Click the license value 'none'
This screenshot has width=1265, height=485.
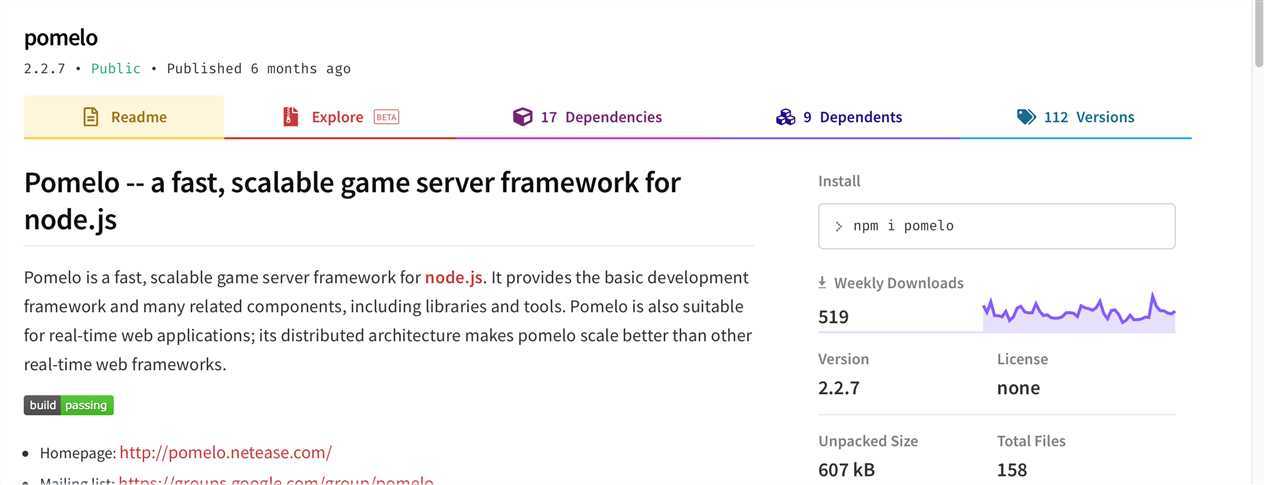pos(1018,388)
